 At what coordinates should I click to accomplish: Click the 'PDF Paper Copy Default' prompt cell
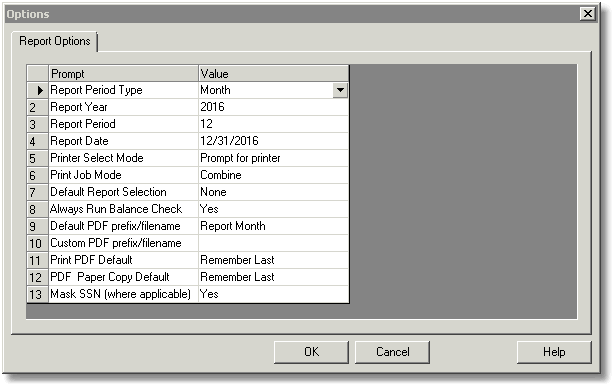[x=124, y=277]
